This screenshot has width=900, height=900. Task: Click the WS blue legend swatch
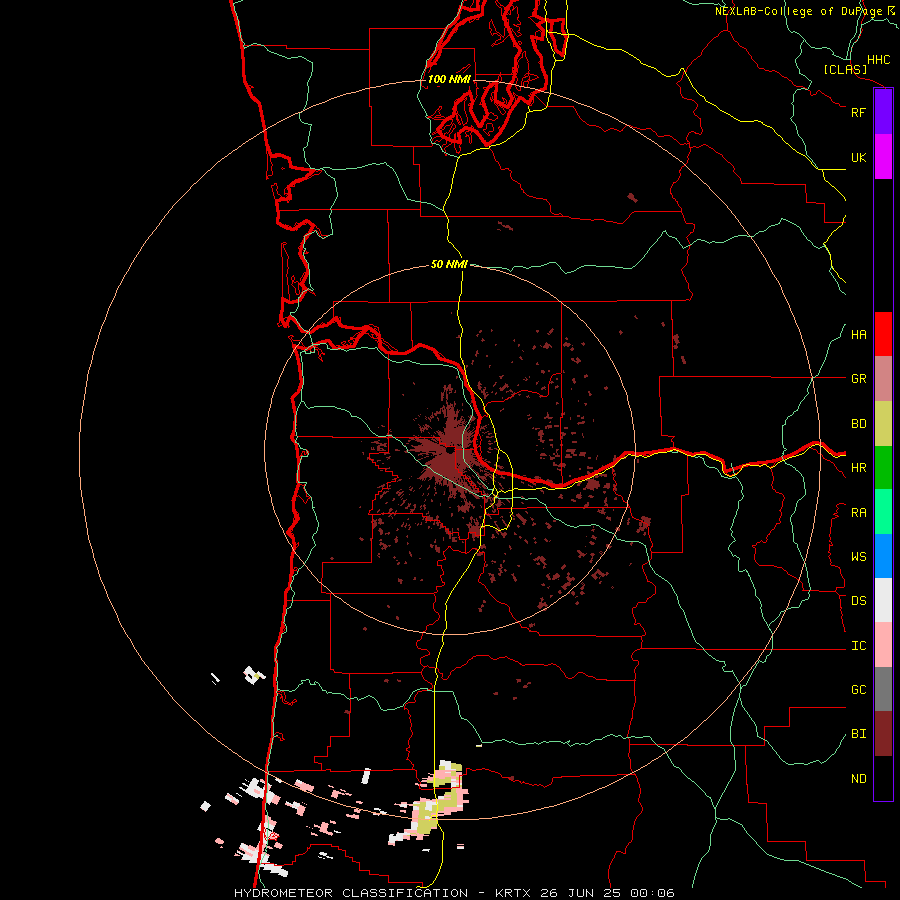[883, 556]
